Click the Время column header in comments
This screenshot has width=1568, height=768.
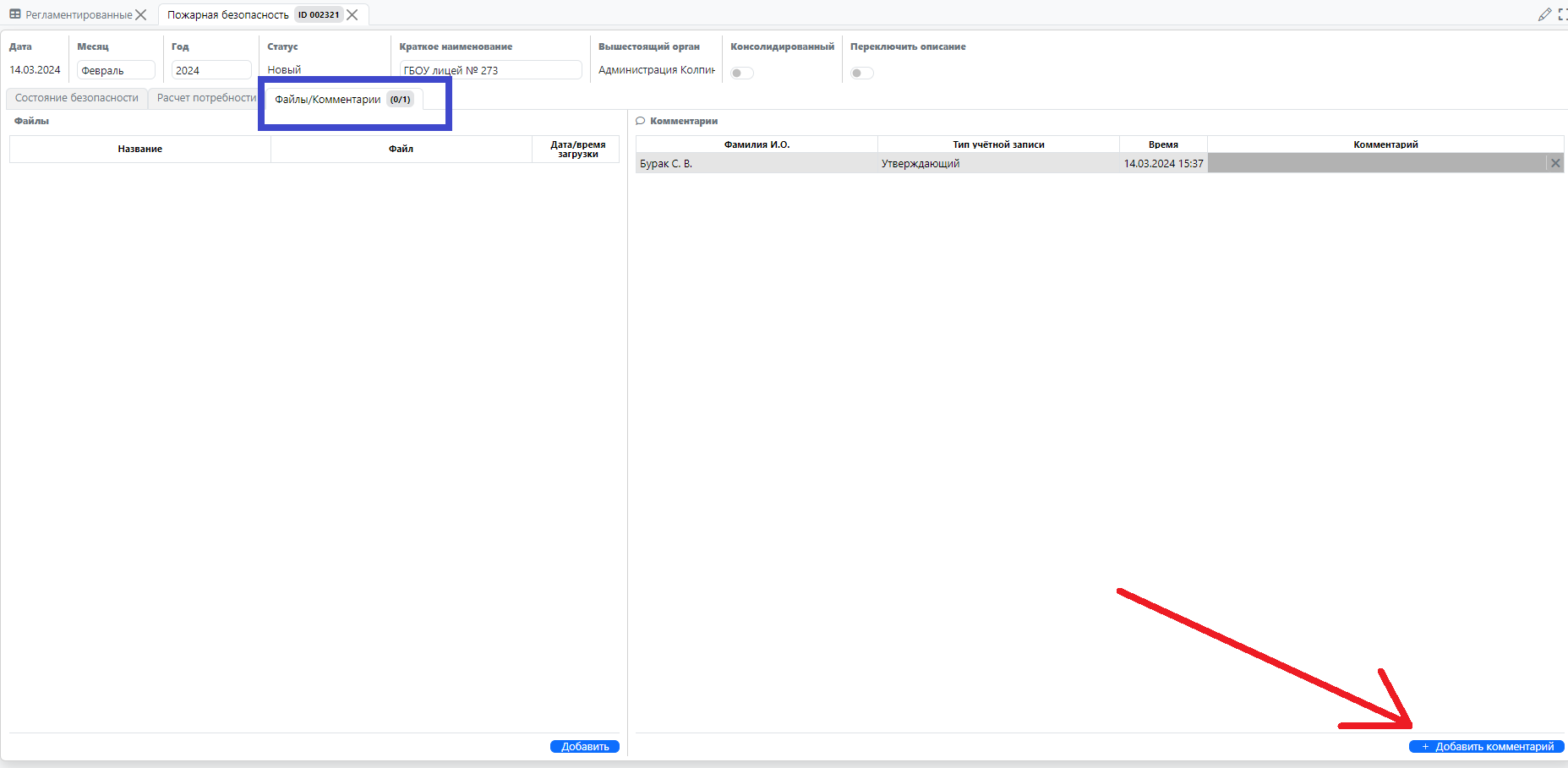coord(1163,144)
